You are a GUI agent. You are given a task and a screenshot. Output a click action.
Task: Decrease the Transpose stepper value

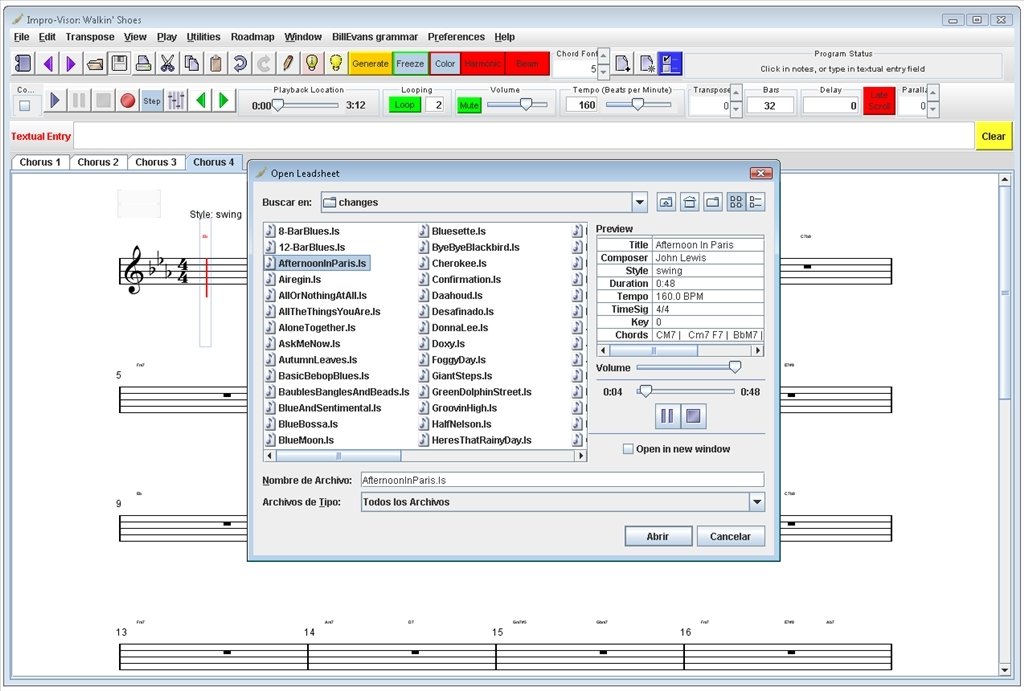[x=736, y=109]
